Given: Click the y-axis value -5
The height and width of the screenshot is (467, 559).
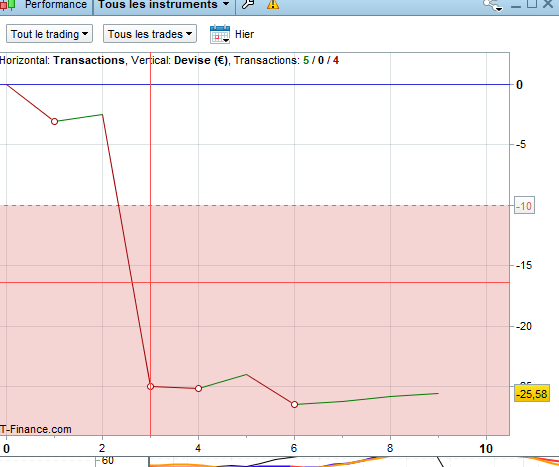Looking at the screenshot, I should click(x=521, y=144).
